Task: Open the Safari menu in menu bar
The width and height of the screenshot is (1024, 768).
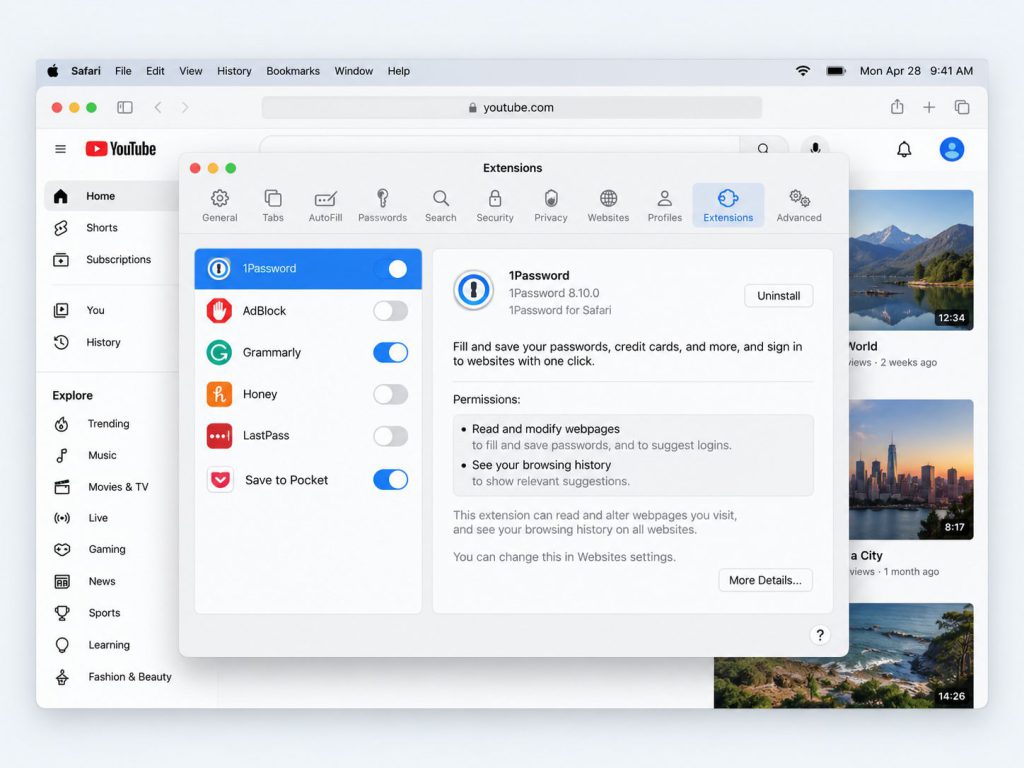Action: pos(86,71)
